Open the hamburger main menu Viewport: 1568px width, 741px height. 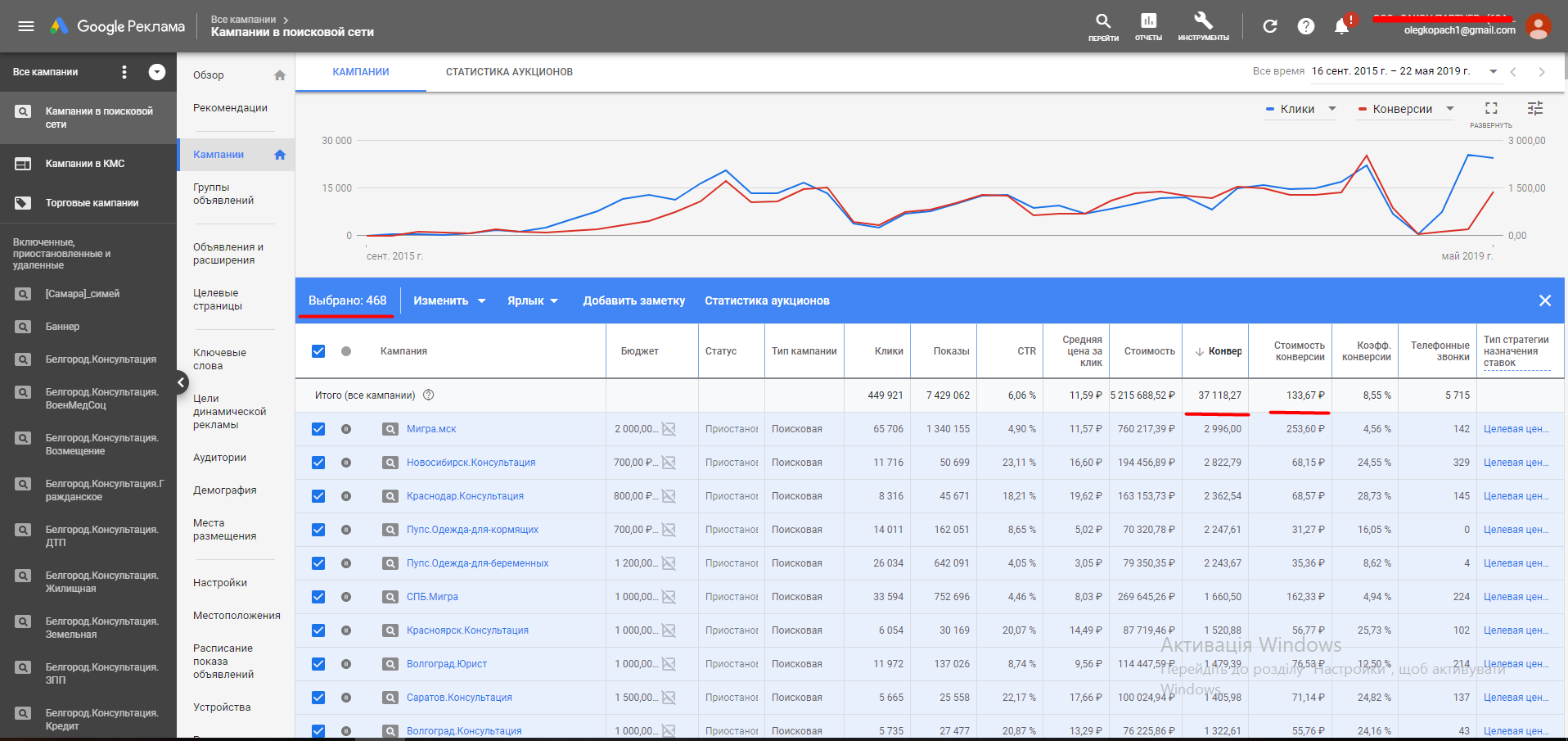(x=26, y=26)
